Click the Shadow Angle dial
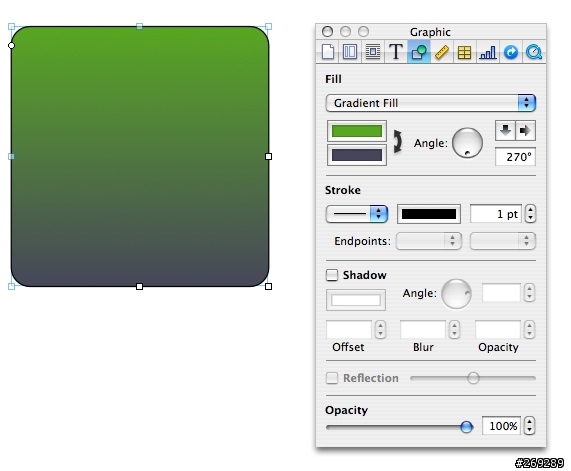 (456, 294)
